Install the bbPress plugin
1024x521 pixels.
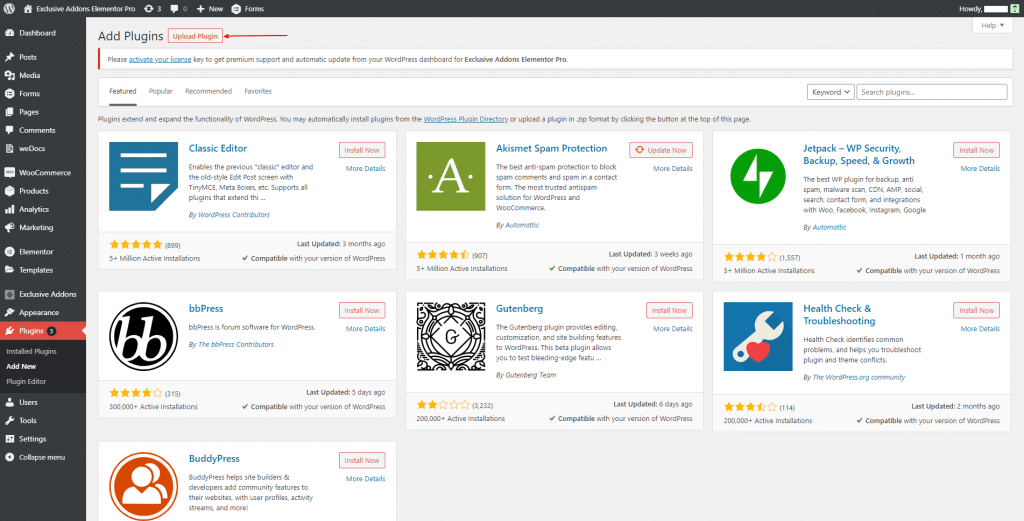(x=362, y=311)
